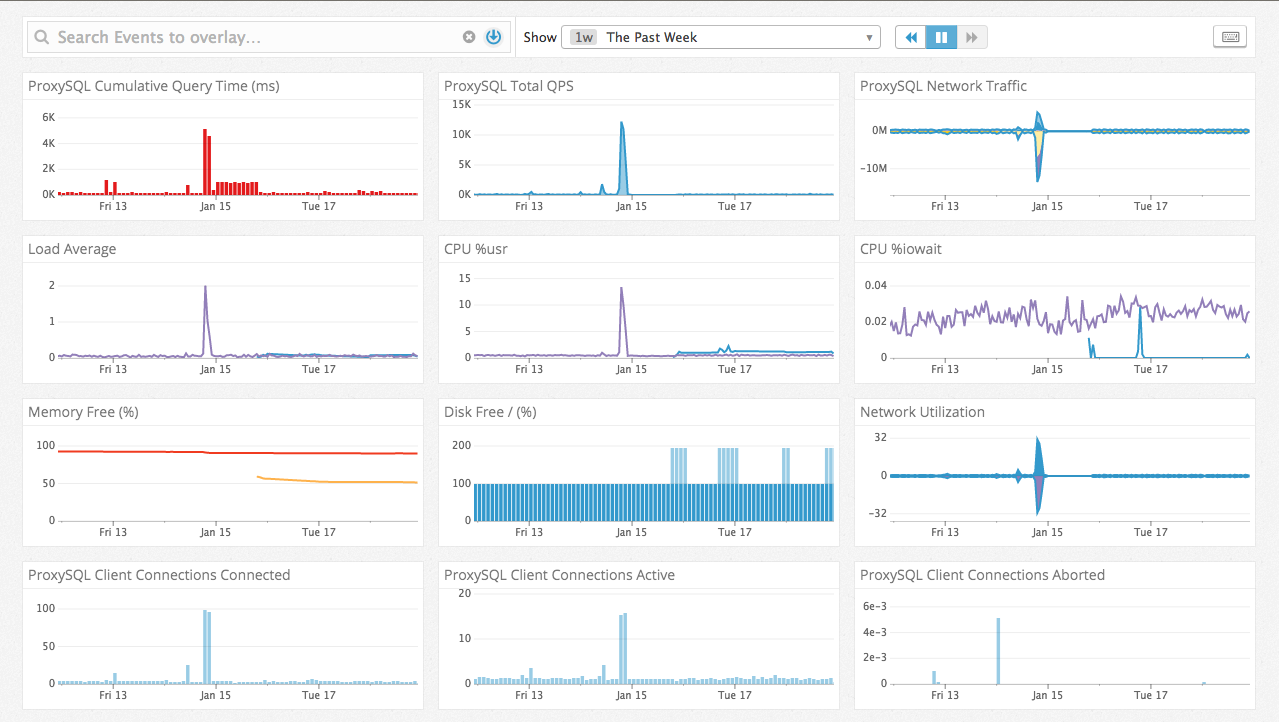
Task: Click the Network Utilization spike
Action: coord(1039,475)
